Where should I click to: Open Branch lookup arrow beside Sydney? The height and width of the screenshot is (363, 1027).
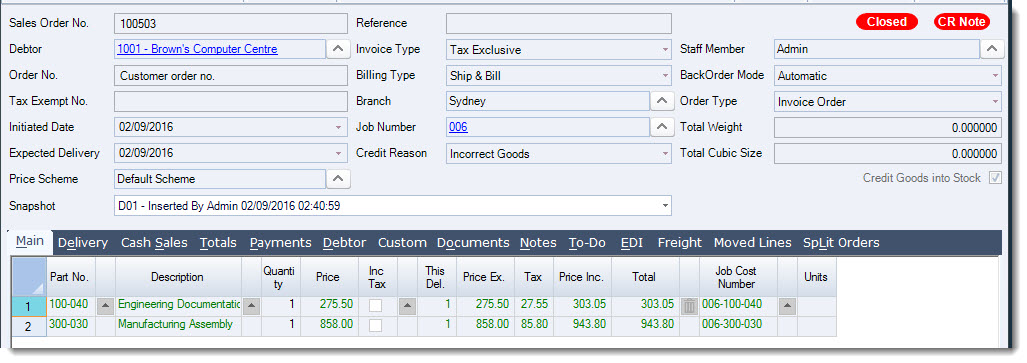point(662,101)
